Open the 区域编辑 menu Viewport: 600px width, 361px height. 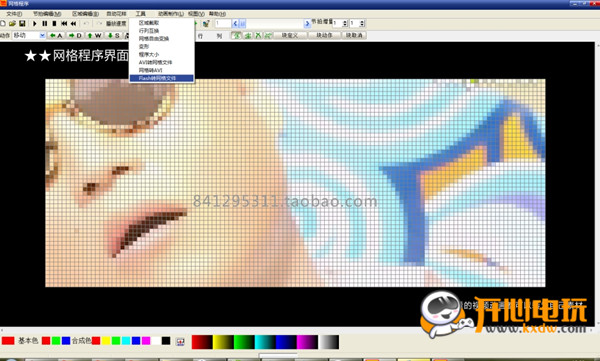click(86, 14)
